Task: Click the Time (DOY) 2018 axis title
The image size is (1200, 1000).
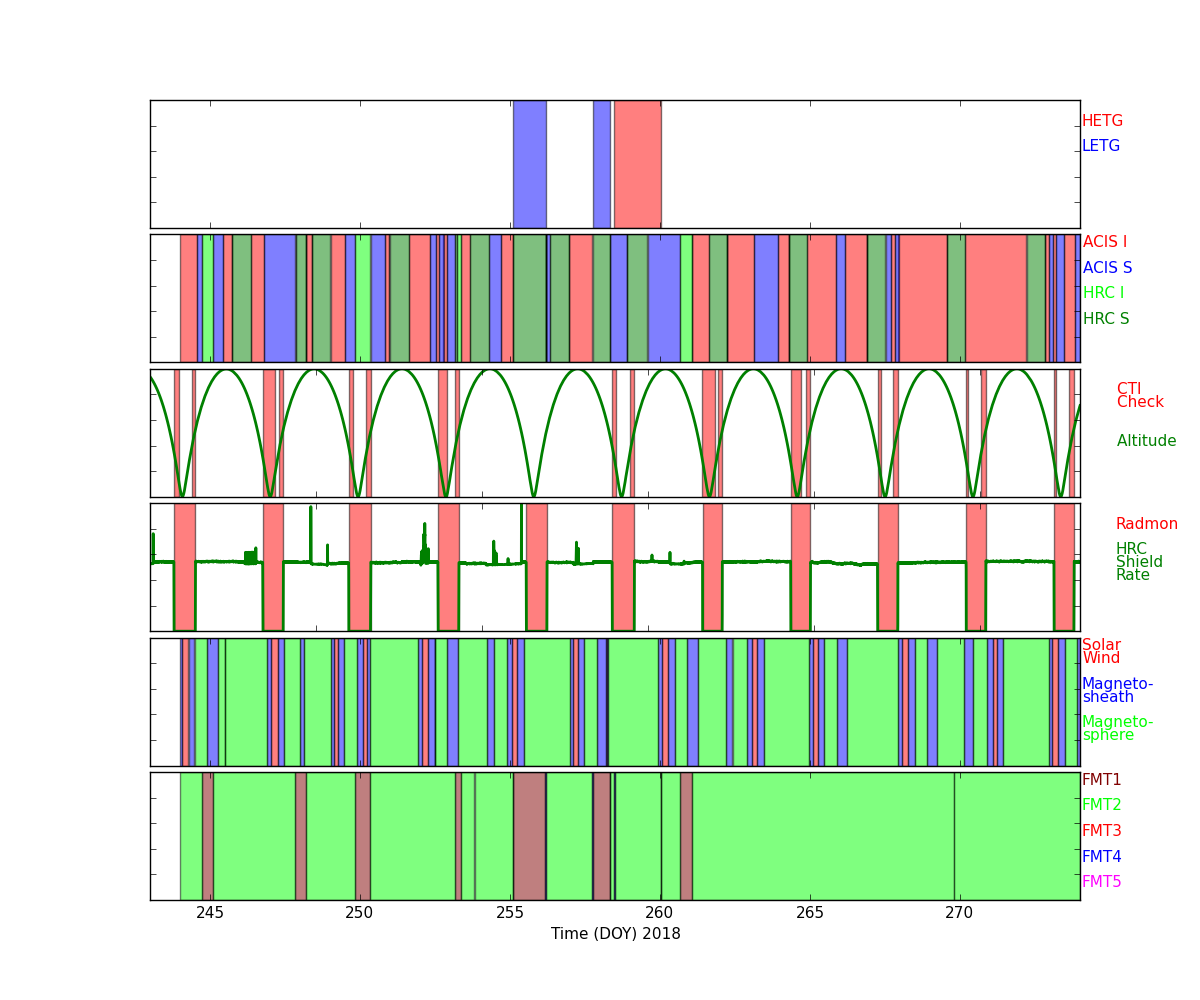Action: click(615, 934)
